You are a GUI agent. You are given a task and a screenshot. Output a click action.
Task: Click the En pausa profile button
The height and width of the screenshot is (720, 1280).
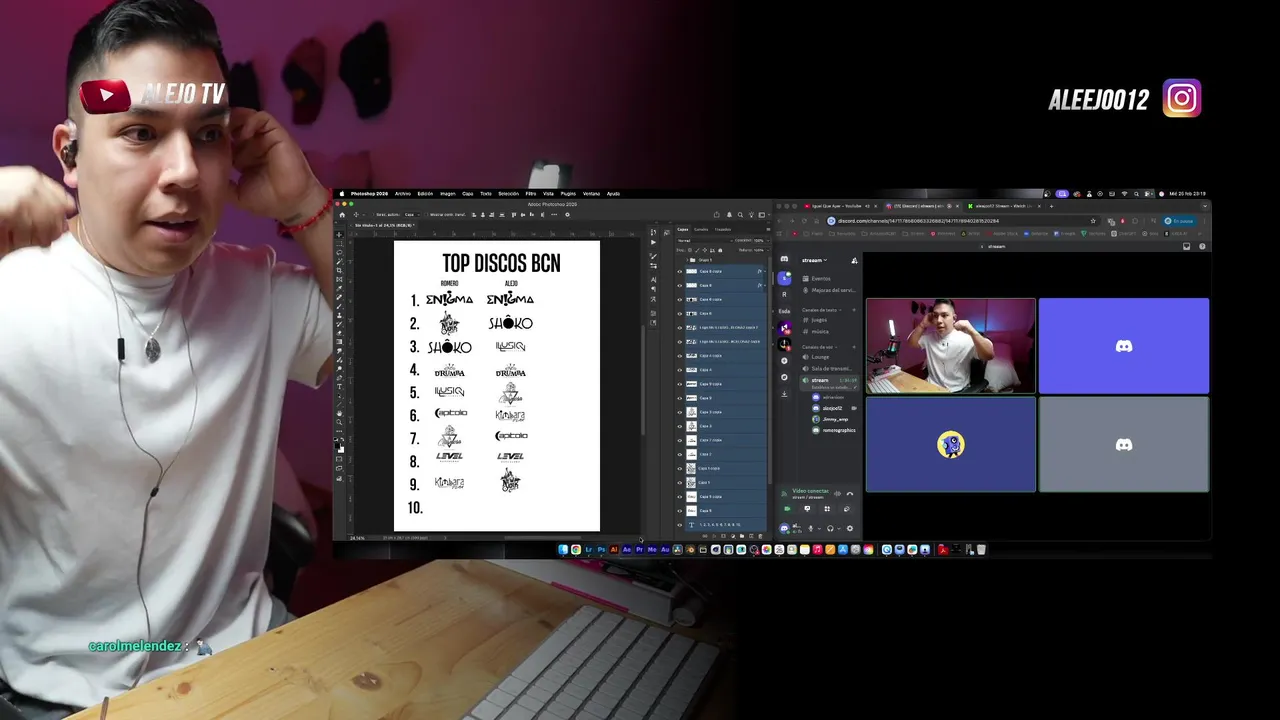(1179, 221)
